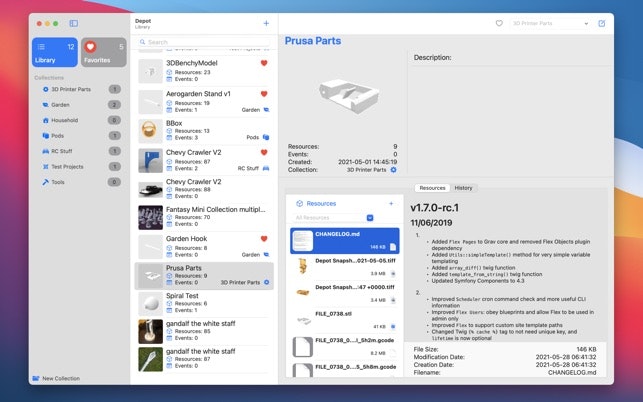Click the RC Stuff car icon on Chevy Crawler row
The image size is (643, 402).
[x=266, y=168]
